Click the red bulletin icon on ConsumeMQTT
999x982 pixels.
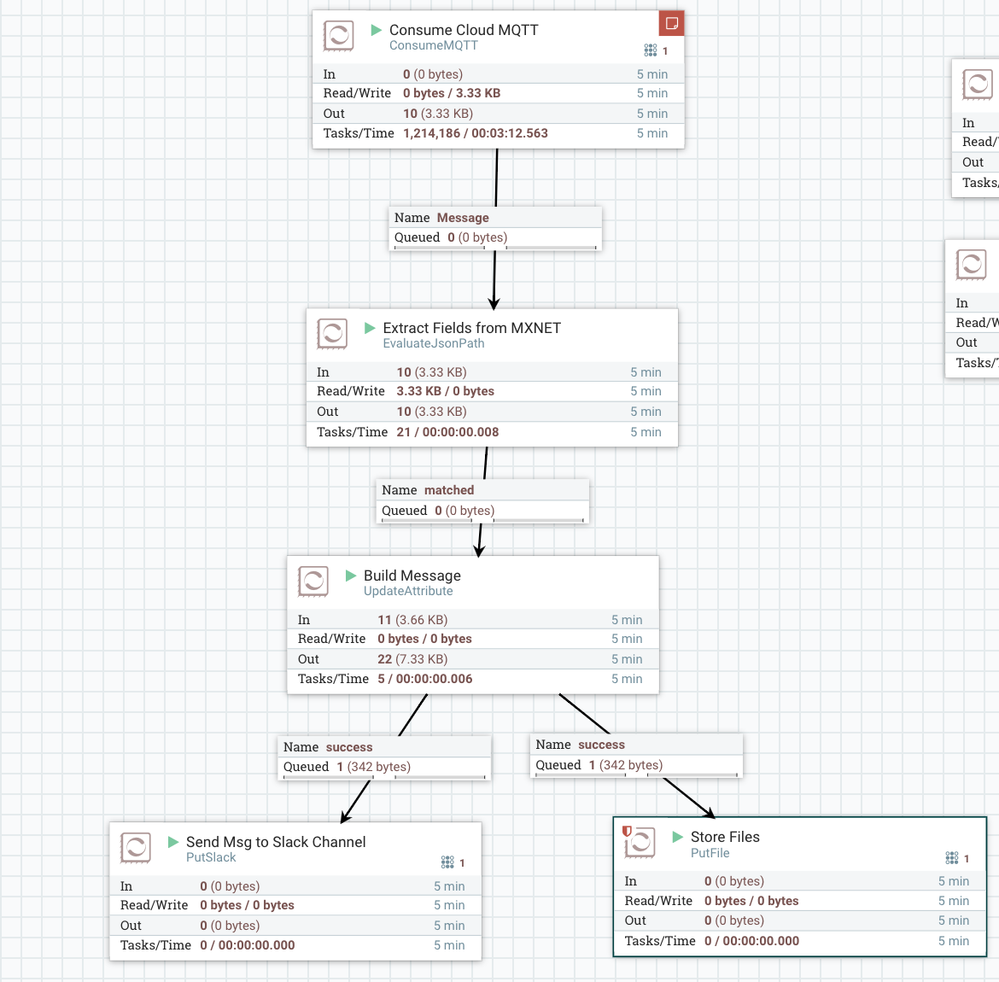click(672, 24)
